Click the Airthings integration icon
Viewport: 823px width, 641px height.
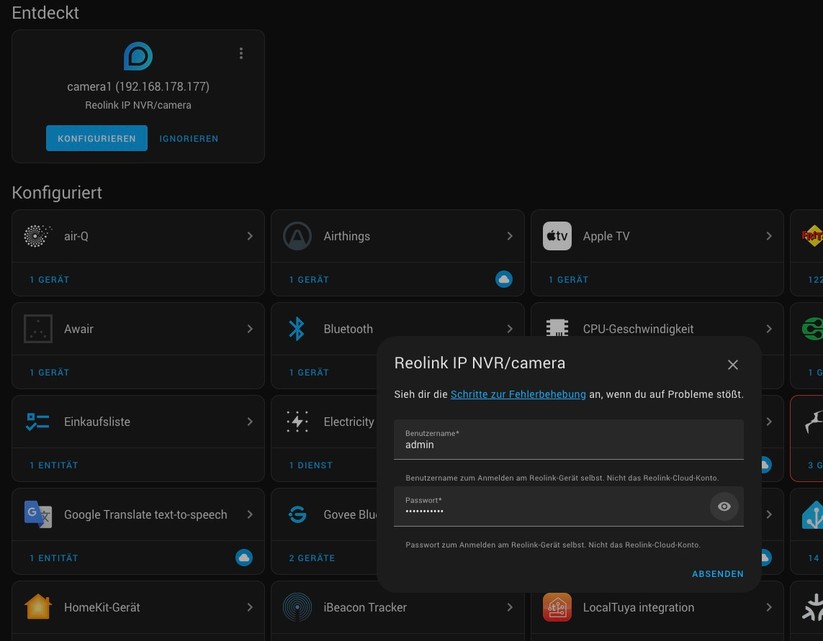point(296,236)
